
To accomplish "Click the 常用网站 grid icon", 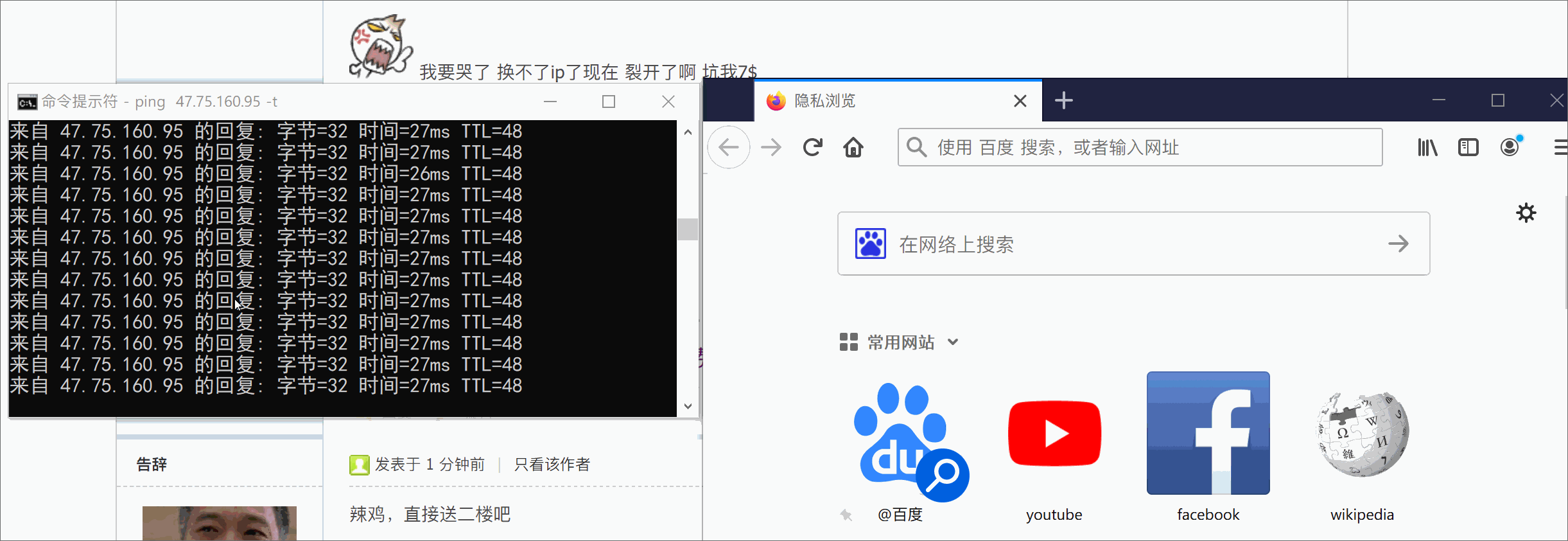I will click(849, 342).
